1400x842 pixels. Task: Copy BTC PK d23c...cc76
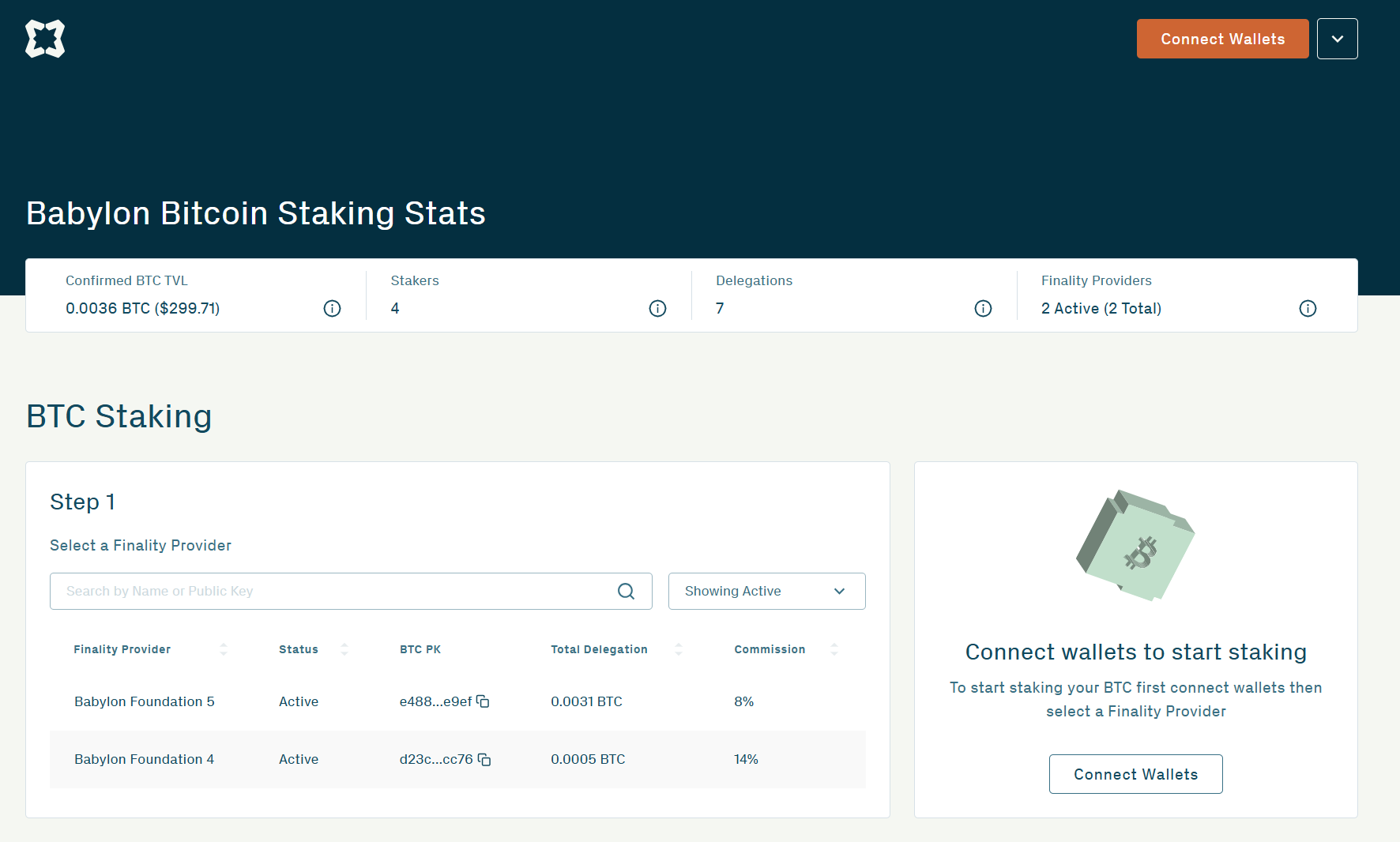point(484,759)
